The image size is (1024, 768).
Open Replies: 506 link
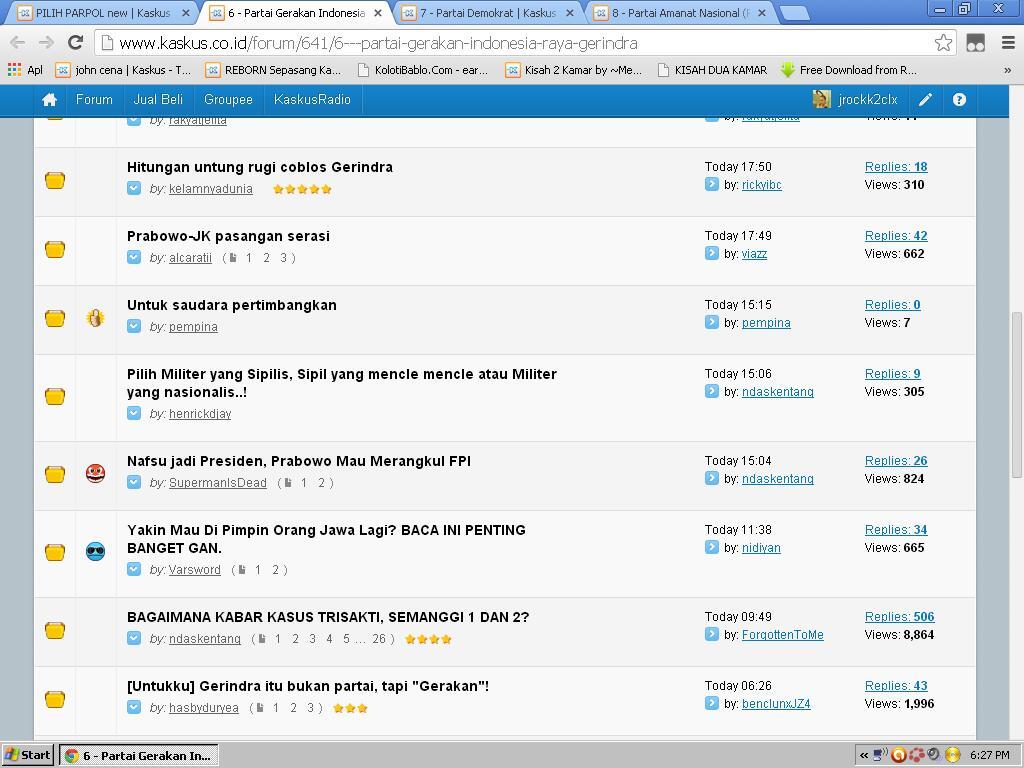click(x=899, y=616)
